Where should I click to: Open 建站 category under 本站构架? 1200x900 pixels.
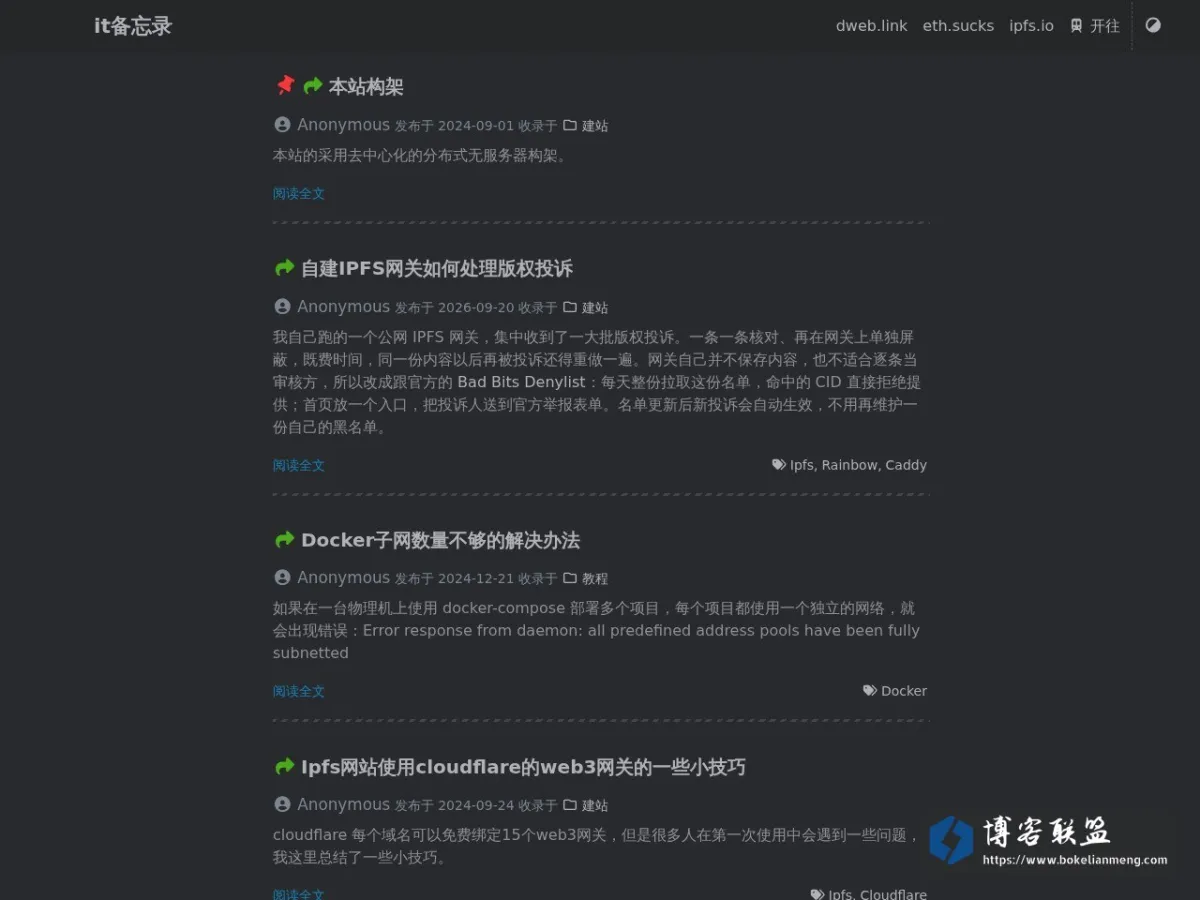coord(595,126)
